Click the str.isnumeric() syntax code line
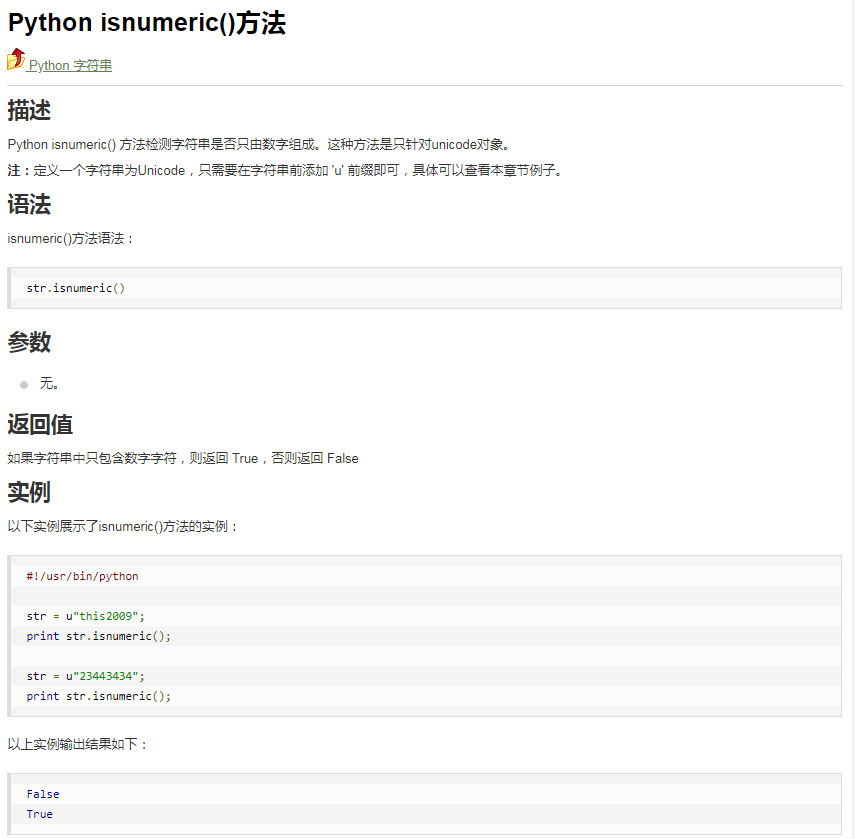The image size is (855, 839). pyautogui.click(x=76, y=288)
